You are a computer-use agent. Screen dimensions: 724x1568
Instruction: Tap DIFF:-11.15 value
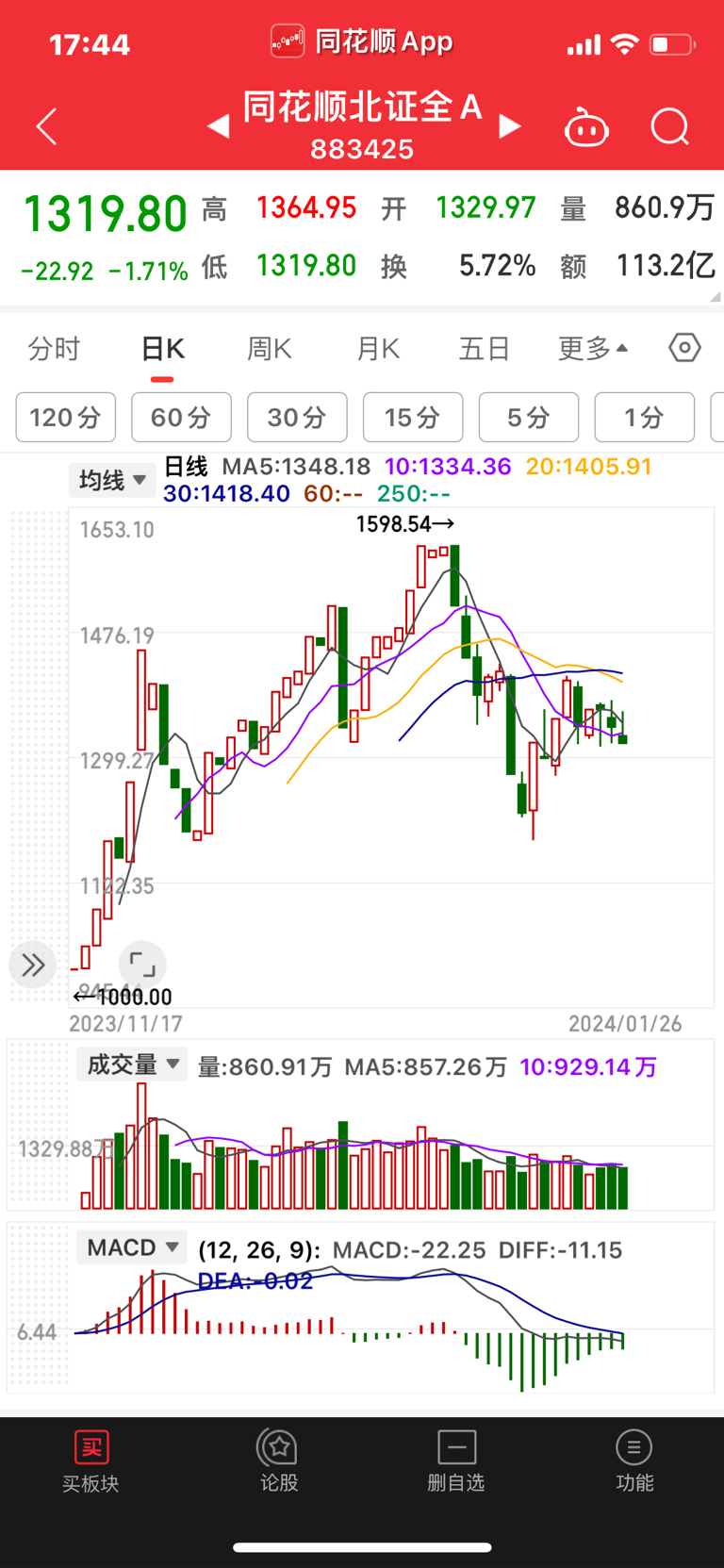[x=560, y=1250]
